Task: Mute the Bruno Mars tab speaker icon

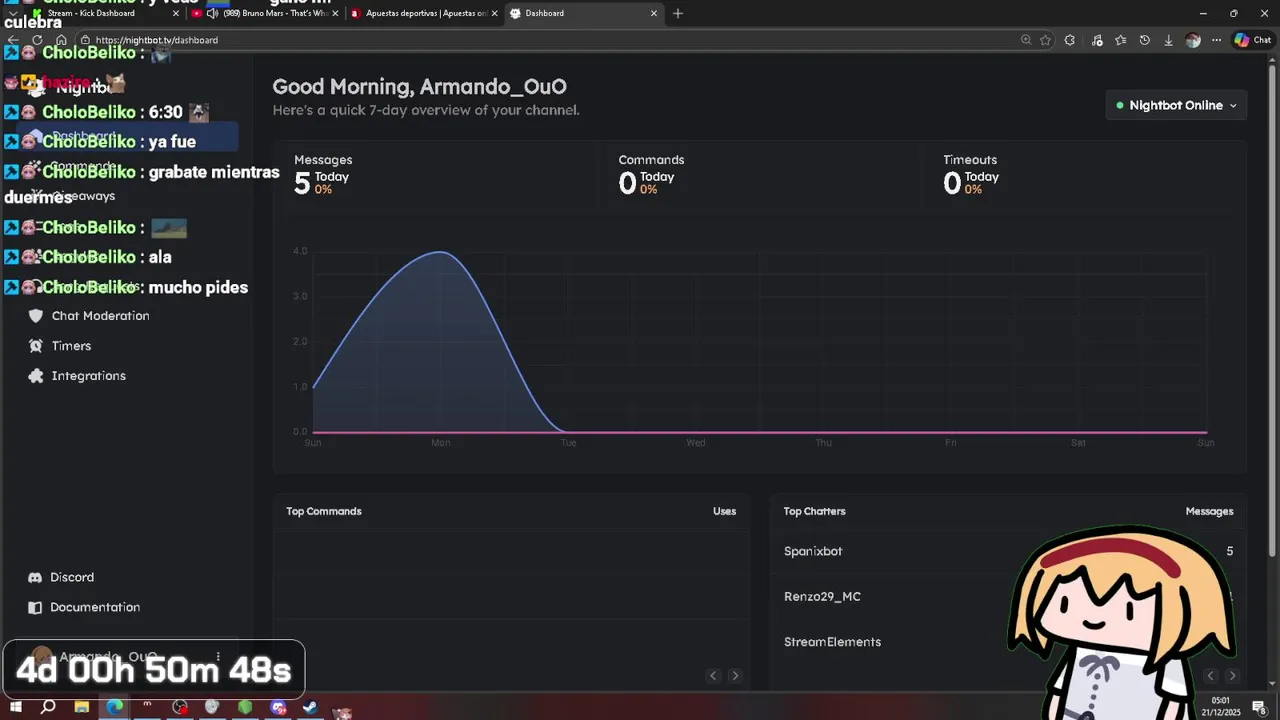Action: point(213,13)
